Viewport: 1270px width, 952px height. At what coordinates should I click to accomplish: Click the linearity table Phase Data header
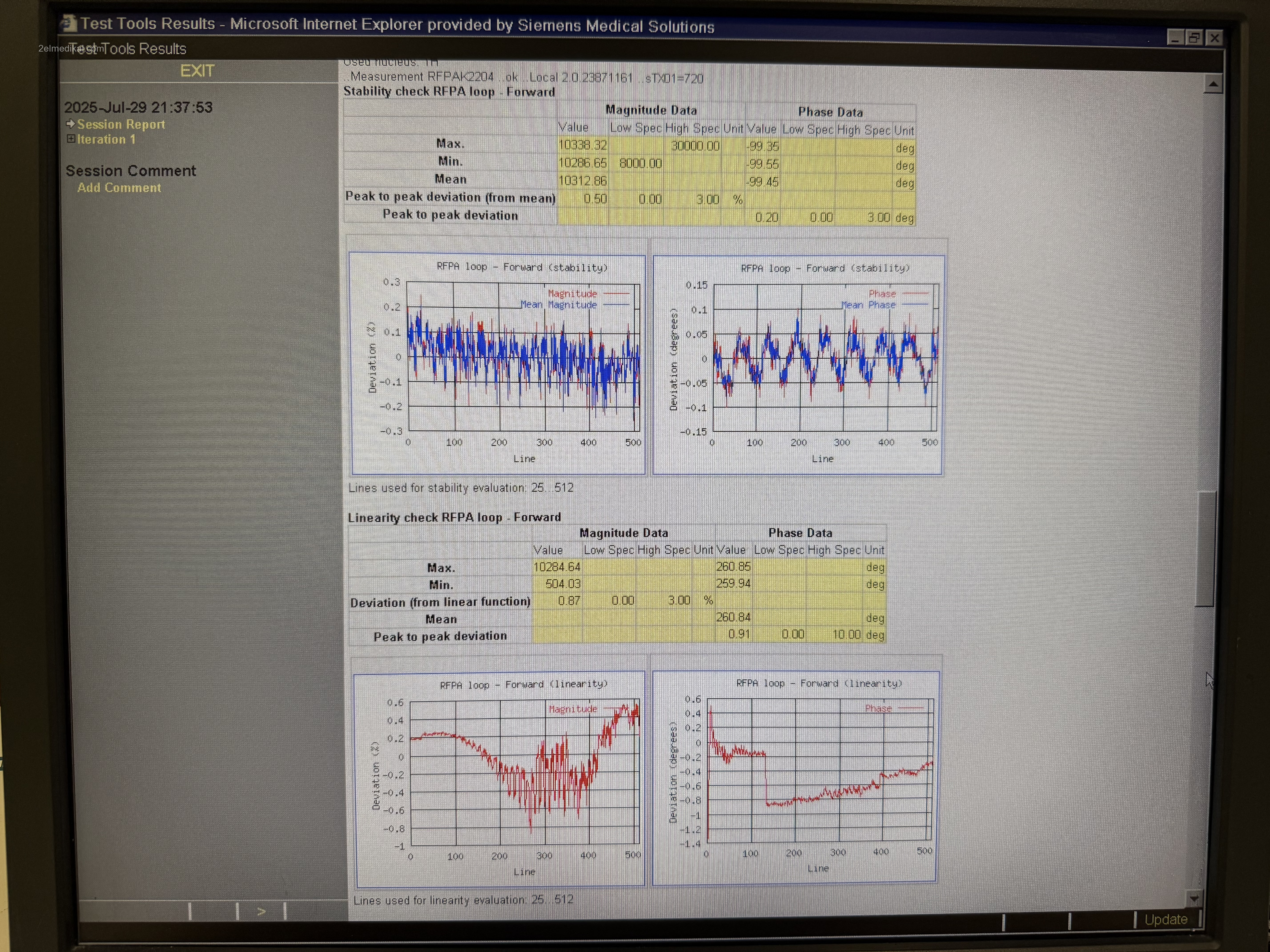(x=800, y=533)
